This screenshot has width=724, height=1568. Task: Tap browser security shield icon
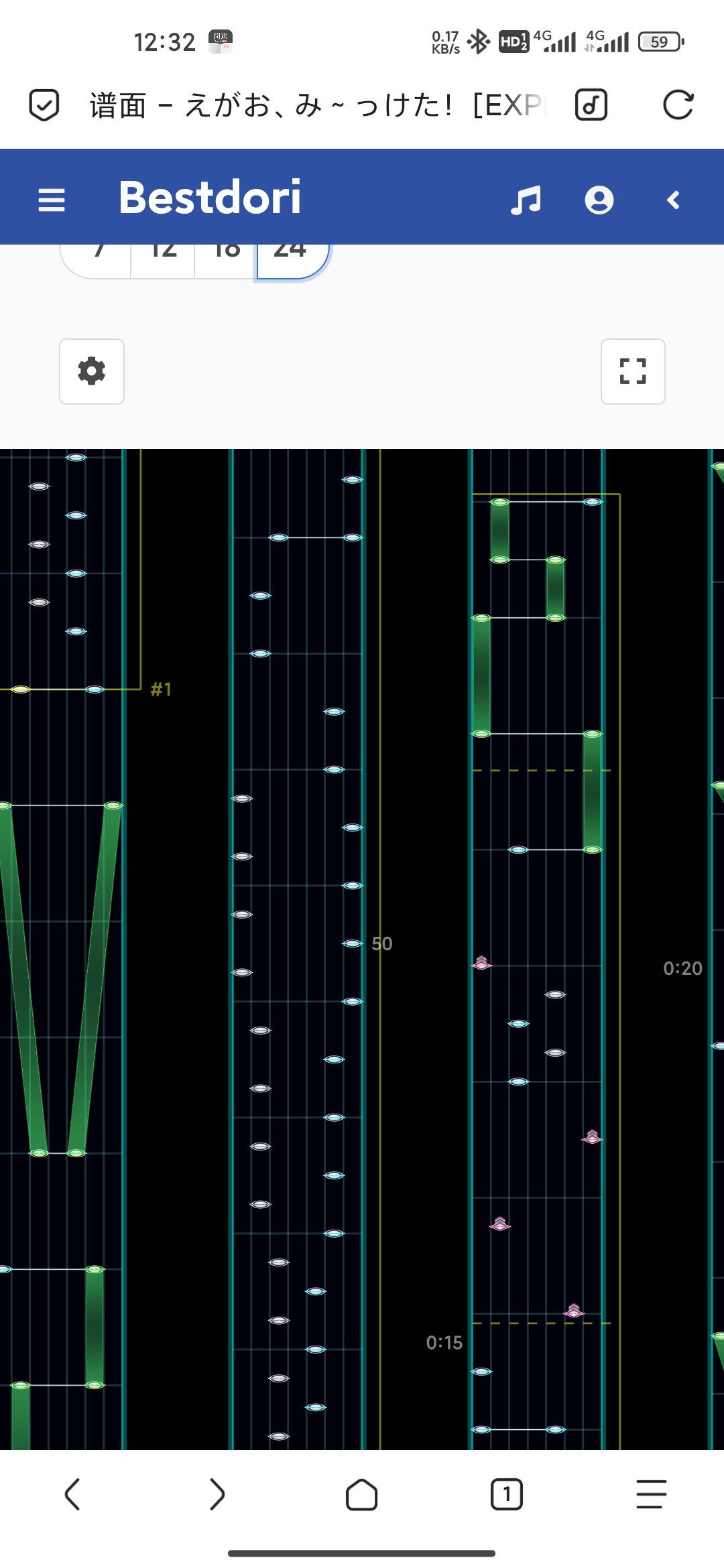pyautogui.click(x=44, y=105)
